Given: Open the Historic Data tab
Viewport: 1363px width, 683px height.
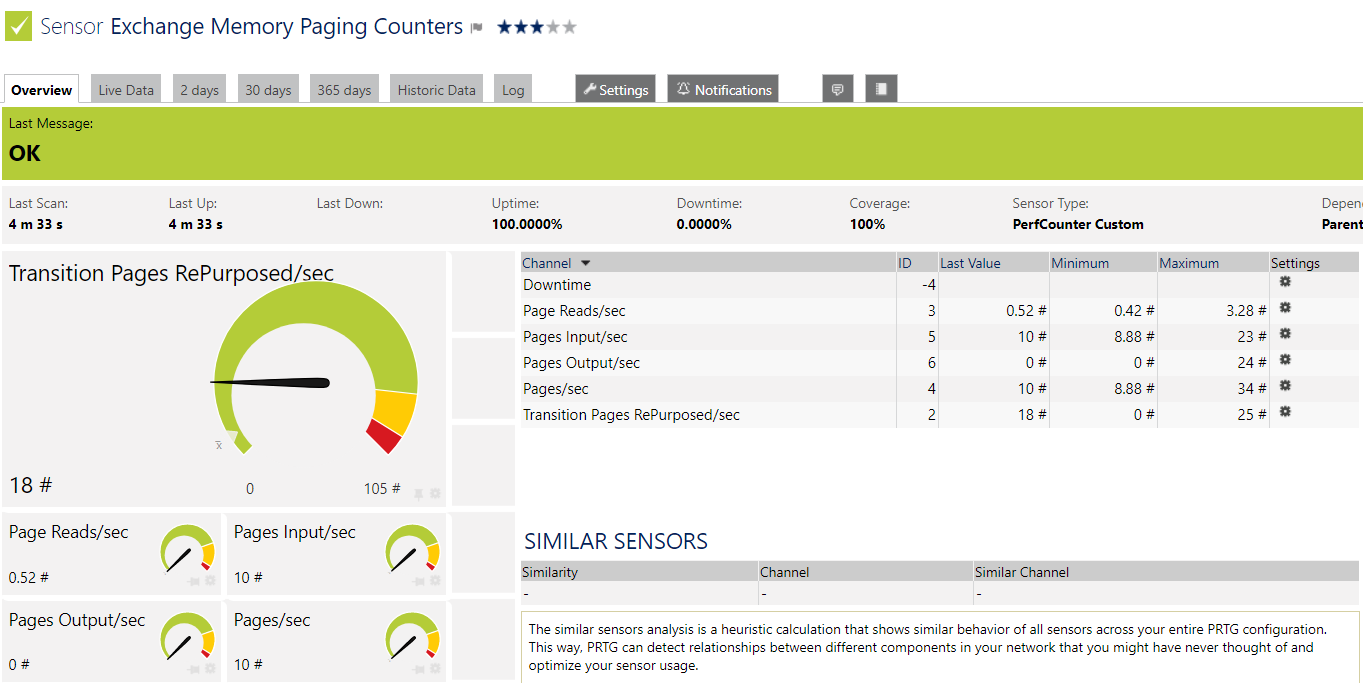Looking at the screenshot, I should pos(436,90).
